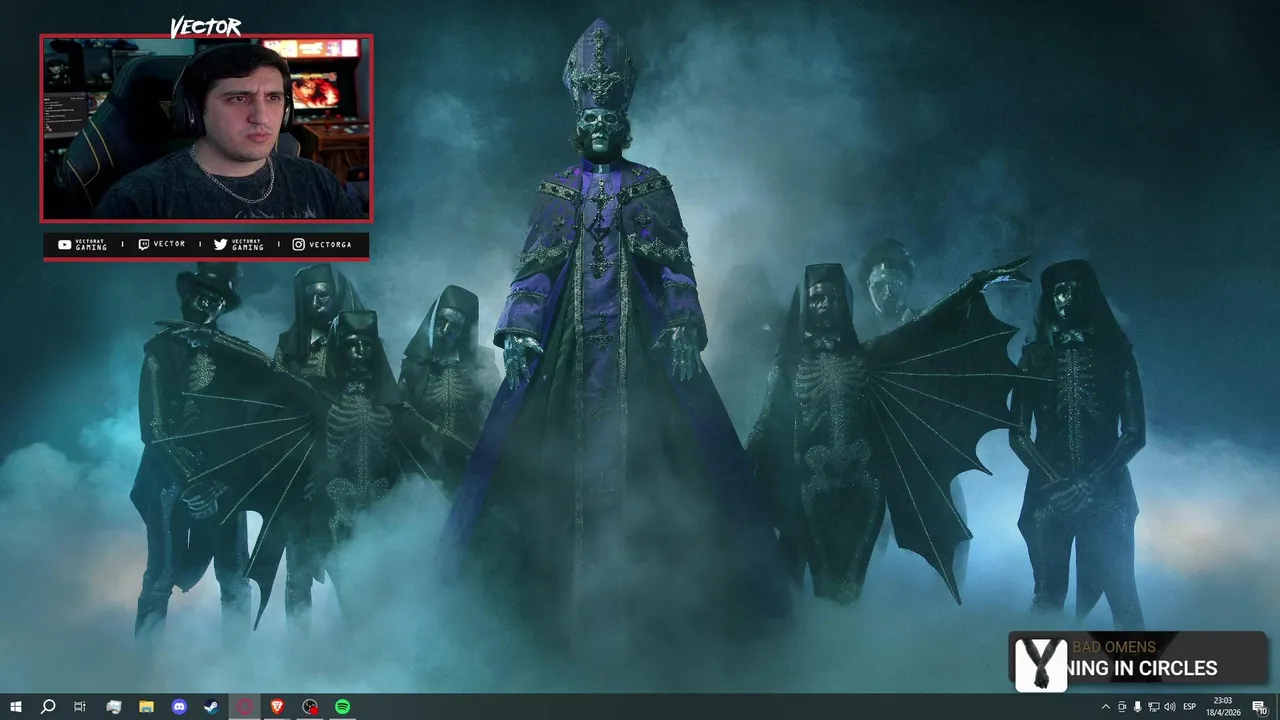Open the notification center with 10 badge
The height and width of the screenshot is (720, 1280).
(1259, 707)
